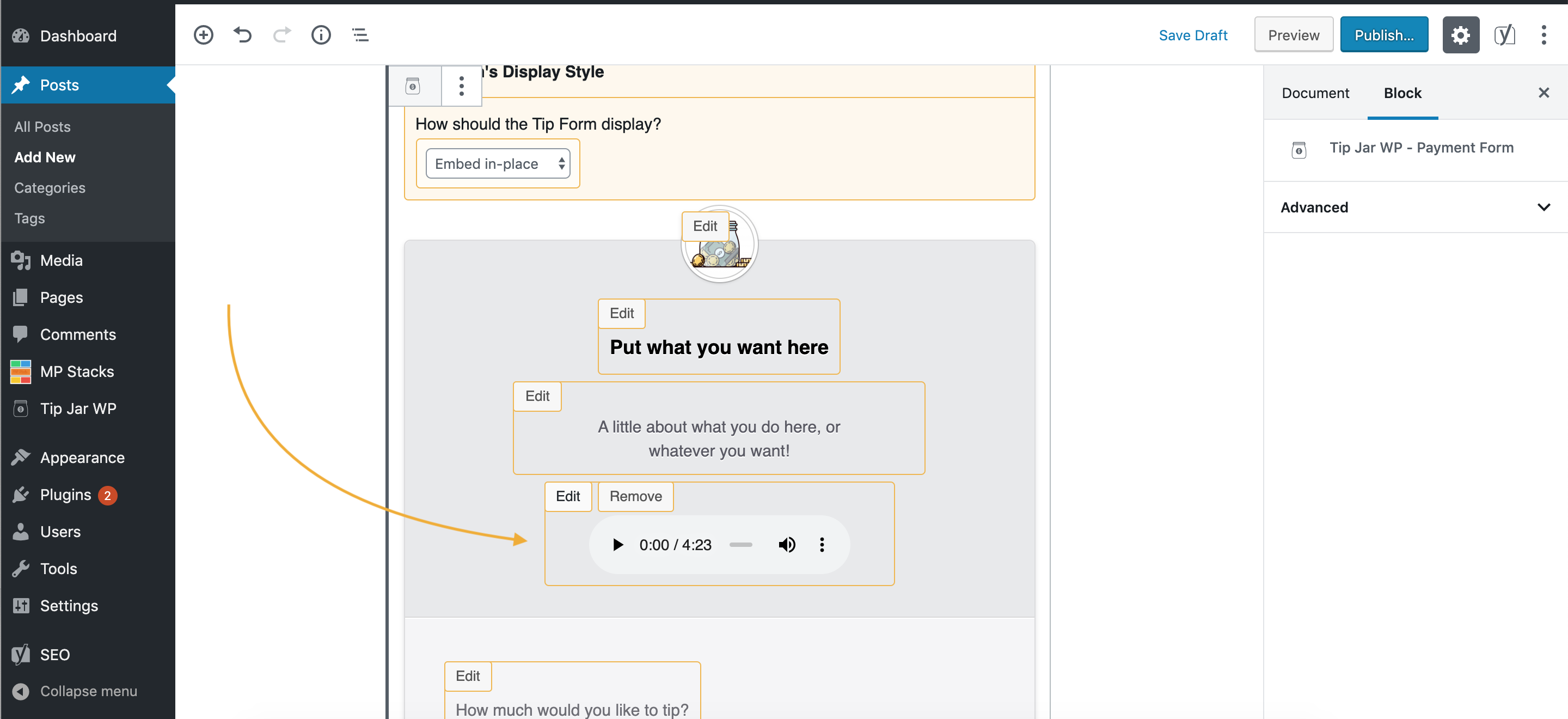Screen dimensions: 1568x719
Task: Click the audio progress bar
Action: click(x=740, y=544)
